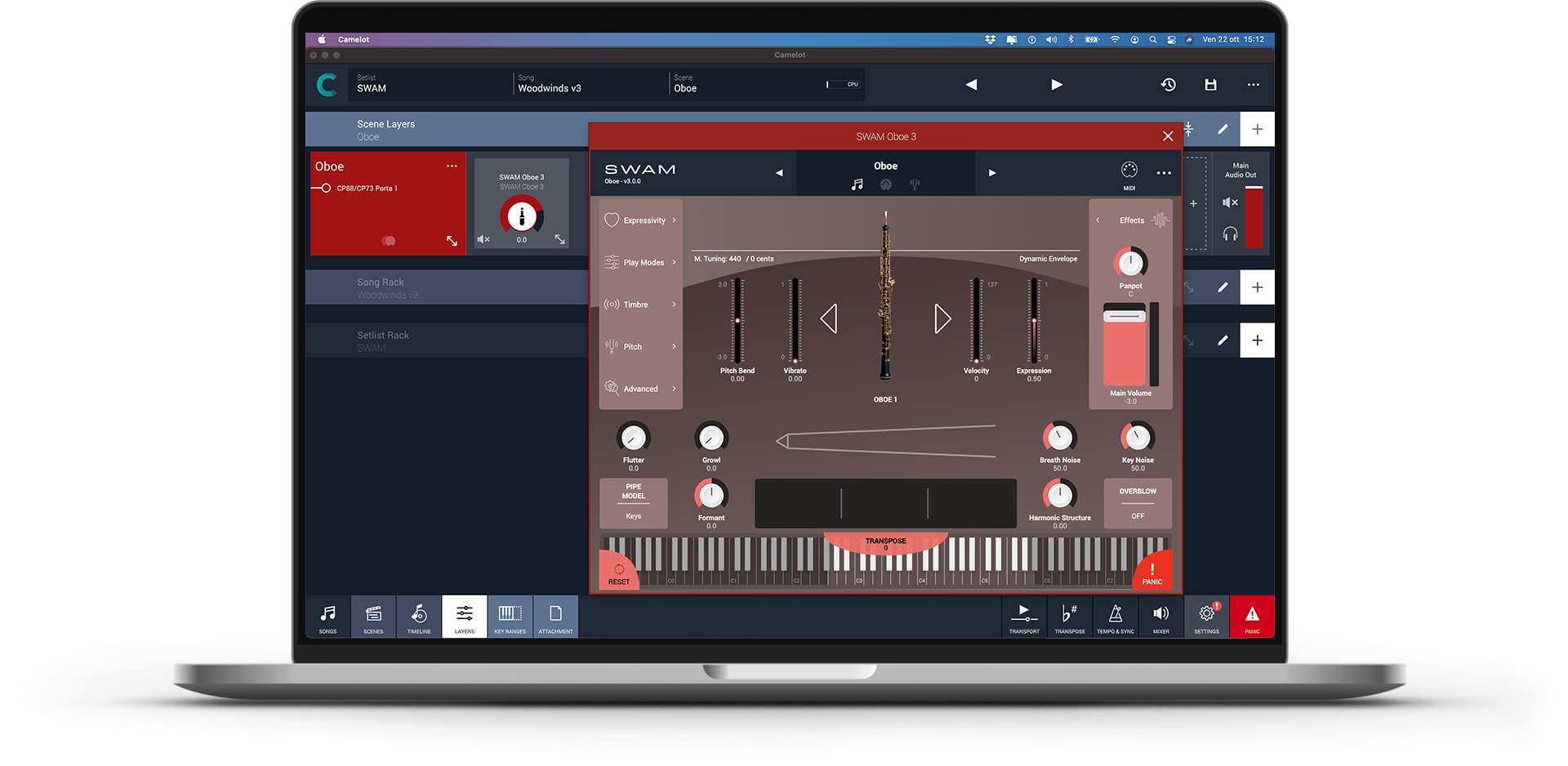1568x766 pixels.
Task: Open SWAM plugin three-dots menu
Action: coord(1164,173)
